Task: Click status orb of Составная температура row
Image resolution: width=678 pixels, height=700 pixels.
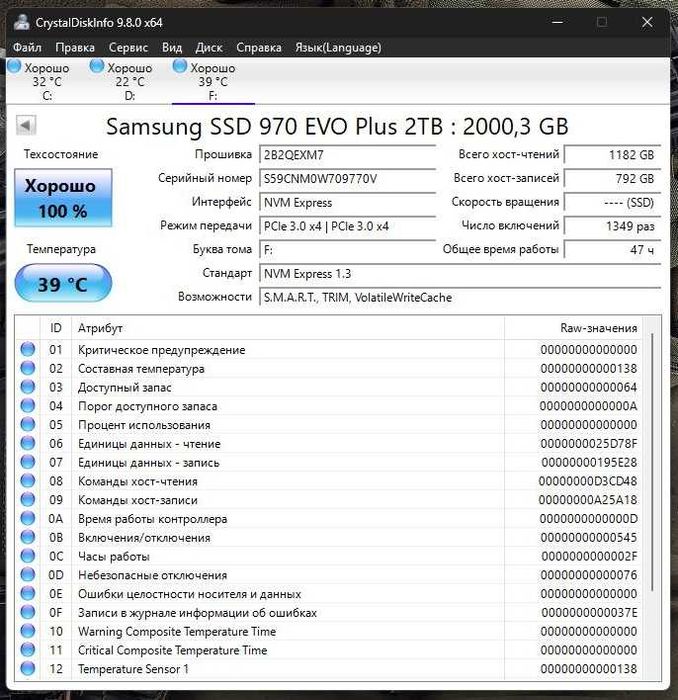Action: (28, 368)
